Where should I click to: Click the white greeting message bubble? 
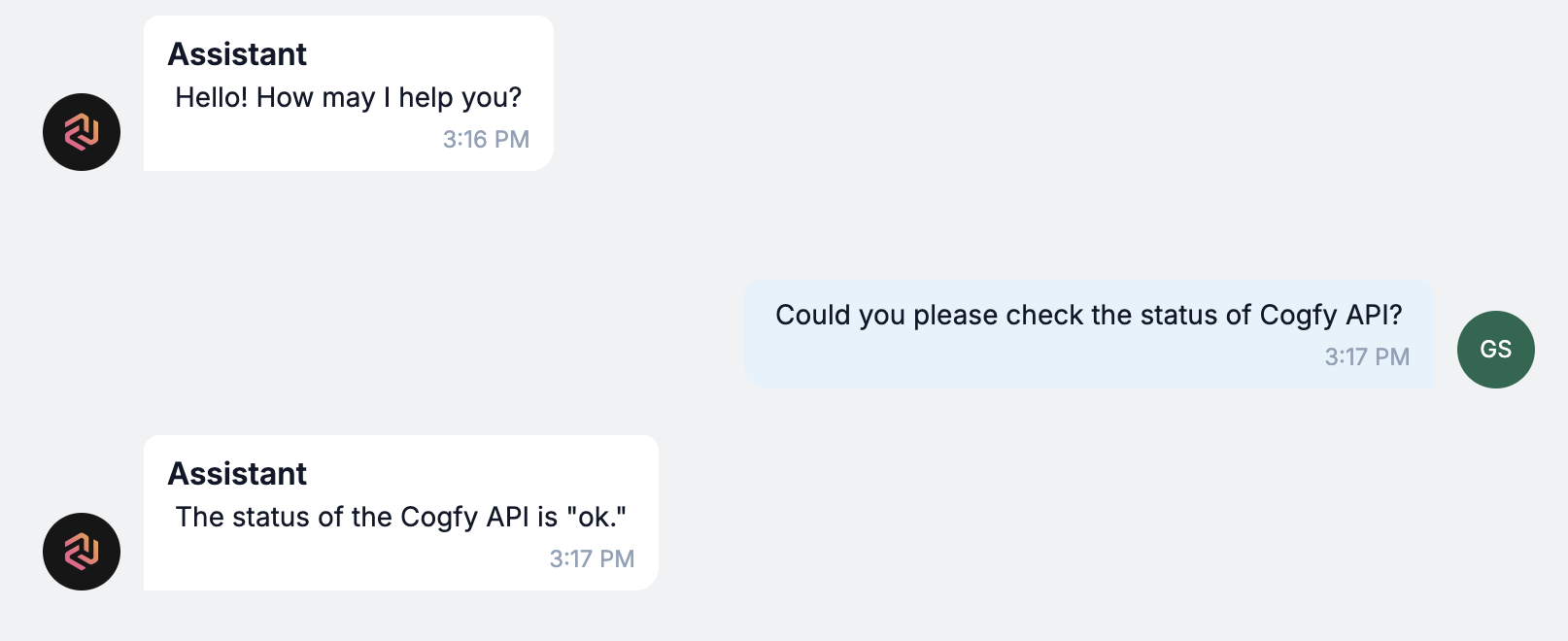[349, 93]
